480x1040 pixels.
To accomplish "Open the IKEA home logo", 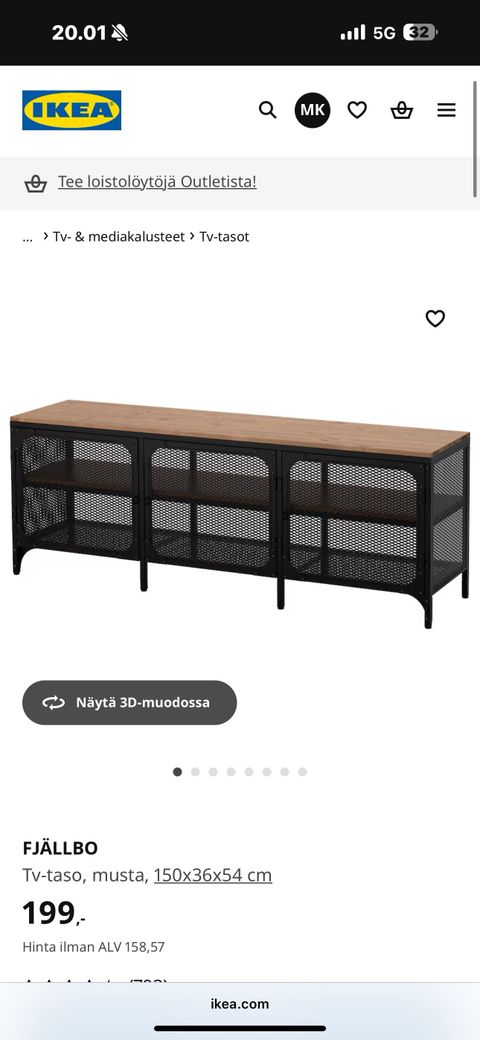I will coord(72,110).
